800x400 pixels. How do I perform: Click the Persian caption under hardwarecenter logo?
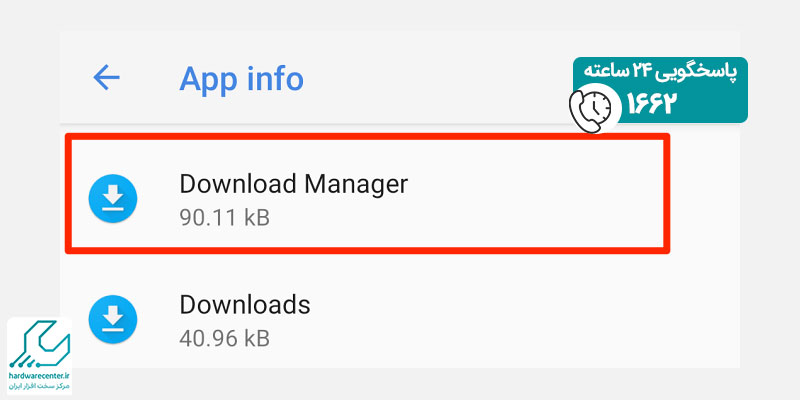(x=39, y=387)
